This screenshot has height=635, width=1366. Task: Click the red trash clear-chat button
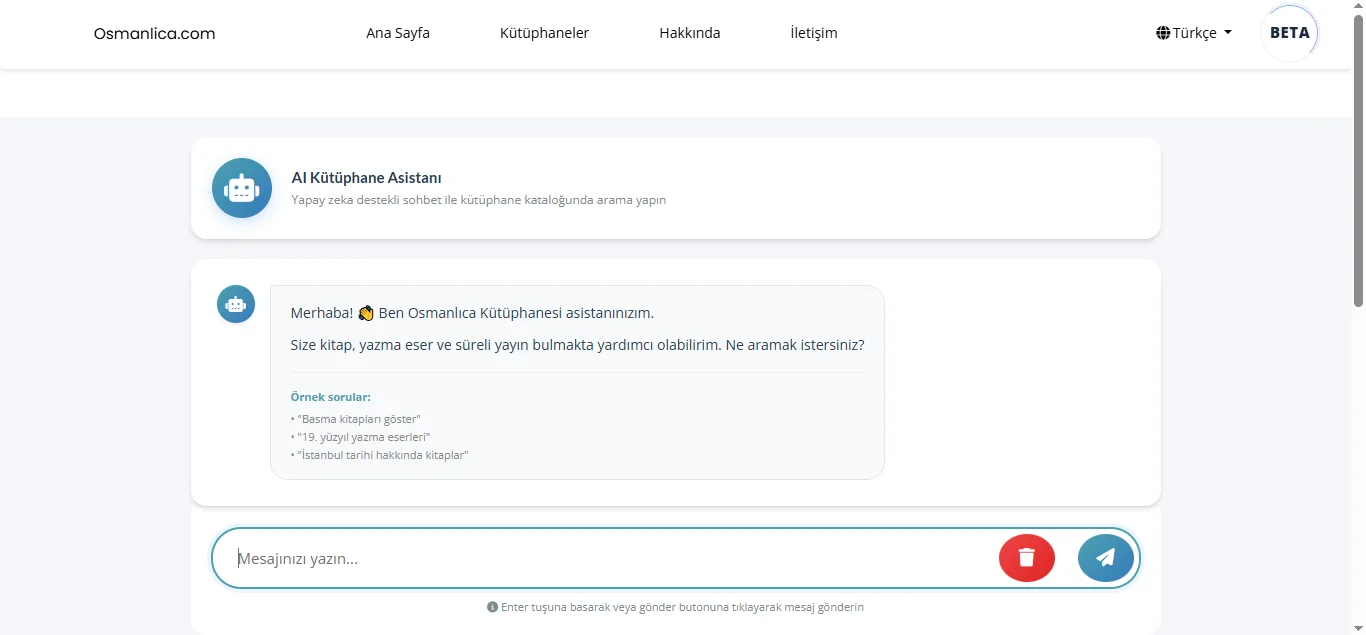[1026, 558]
